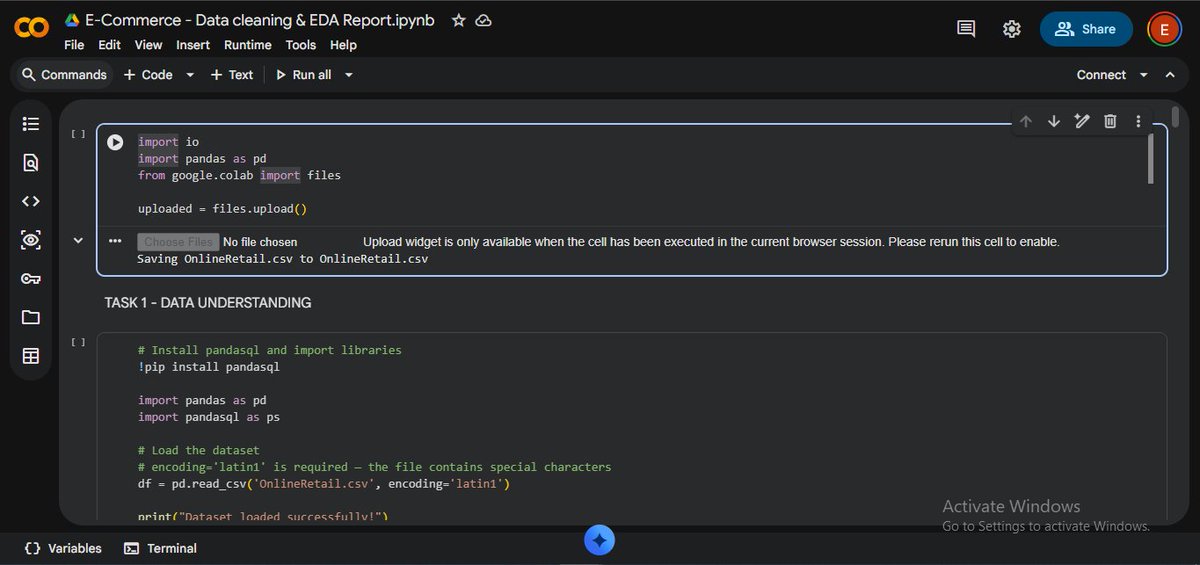Add a new Code cell
Viewport: 1200px width, 565px height.
pos(148,75)
